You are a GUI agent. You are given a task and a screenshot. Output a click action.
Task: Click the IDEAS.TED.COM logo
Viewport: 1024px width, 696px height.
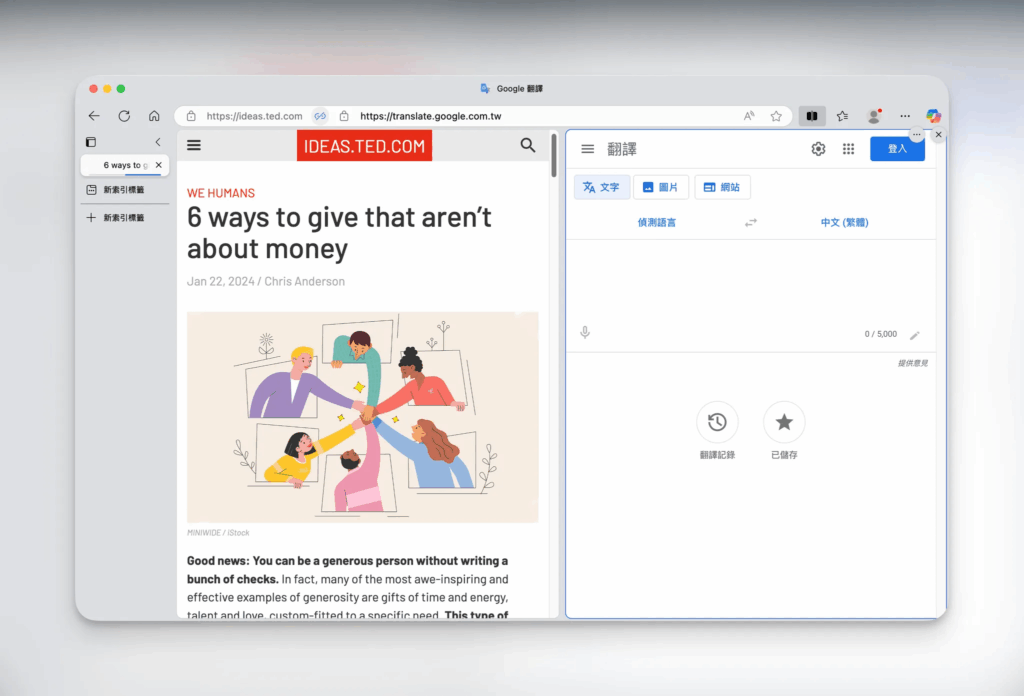pyautogui.click(x=364, y=146)
